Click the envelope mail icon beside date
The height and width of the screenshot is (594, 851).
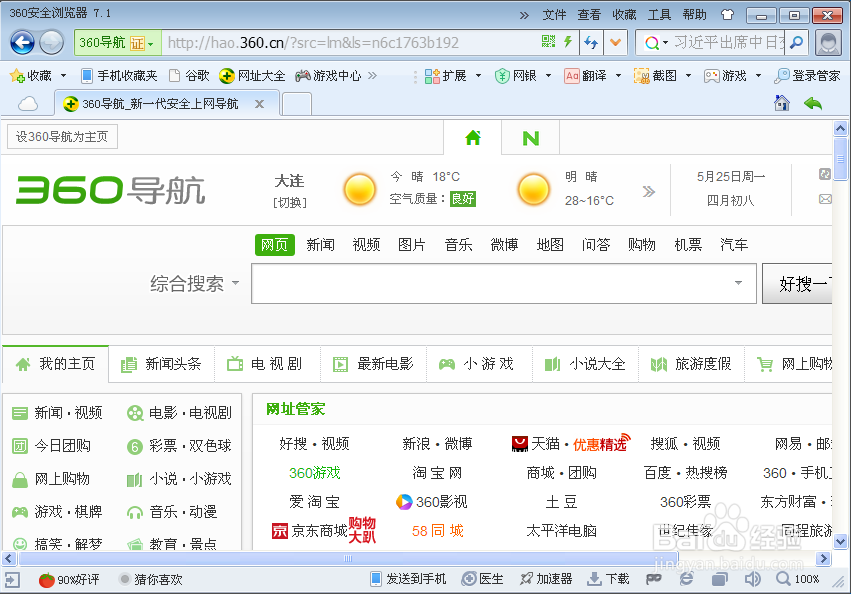tap(825, 199)
